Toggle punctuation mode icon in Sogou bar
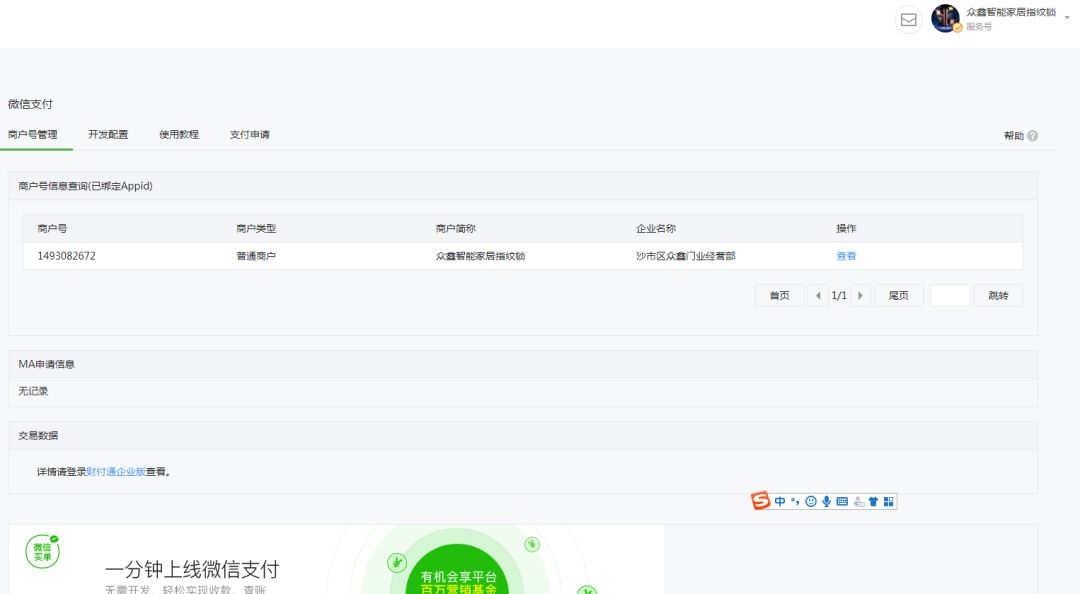The width and height of the screenshot is (1080, 594). [795, 502]
